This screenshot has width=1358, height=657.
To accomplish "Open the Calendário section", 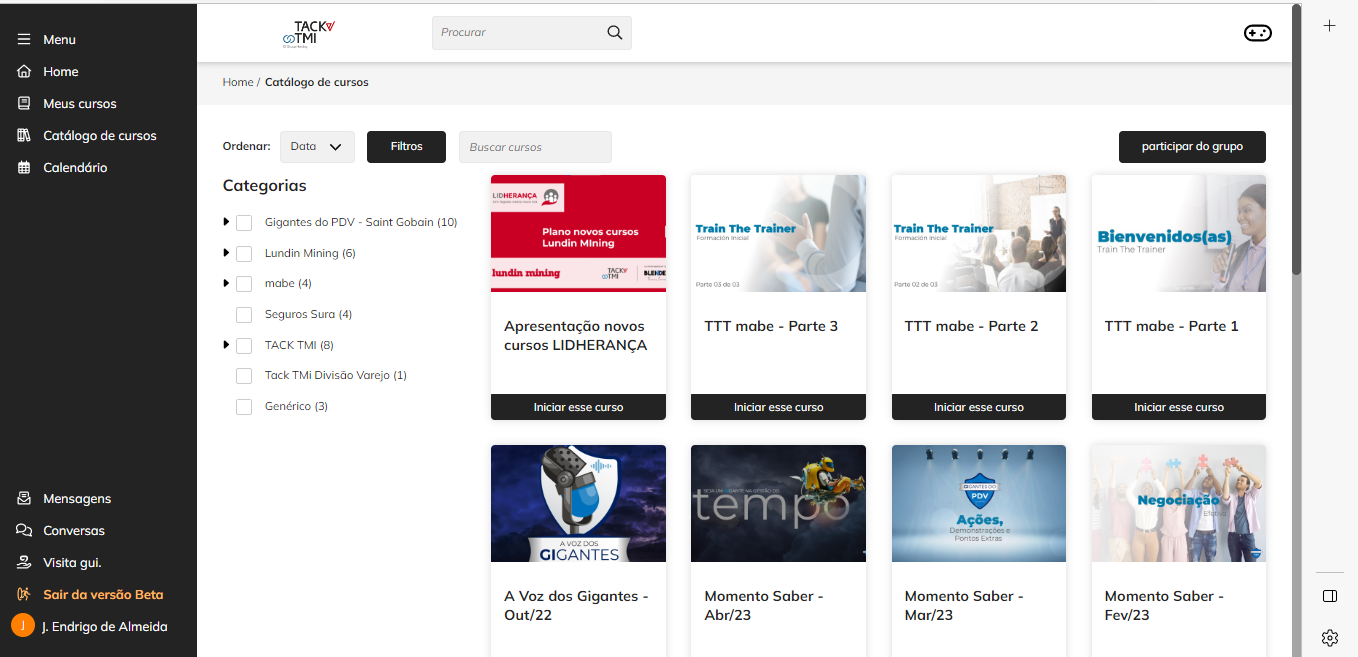I will pos(75,167).
